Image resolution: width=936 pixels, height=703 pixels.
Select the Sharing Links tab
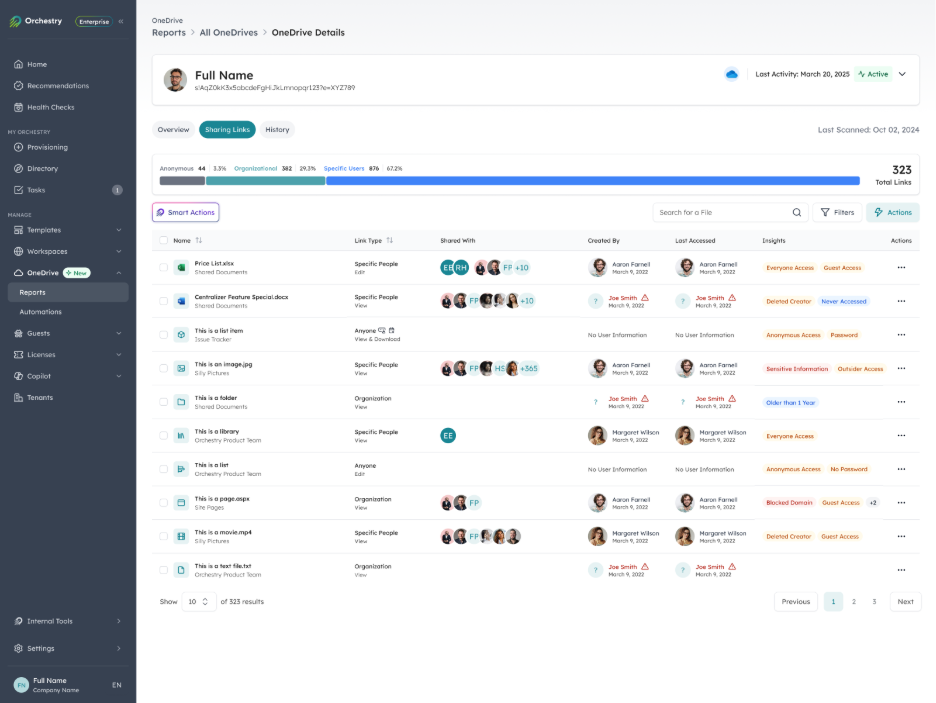[227, 130]
